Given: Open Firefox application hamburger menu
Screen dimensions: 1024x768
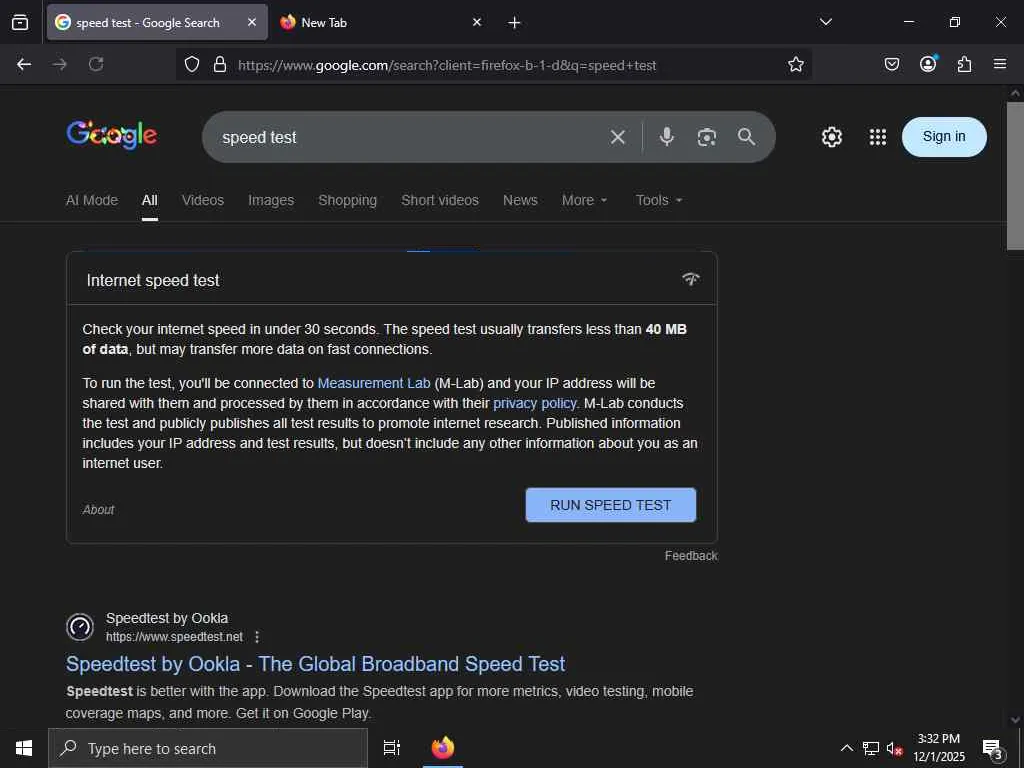Looking at the screenshot, I should point(1000,64).
